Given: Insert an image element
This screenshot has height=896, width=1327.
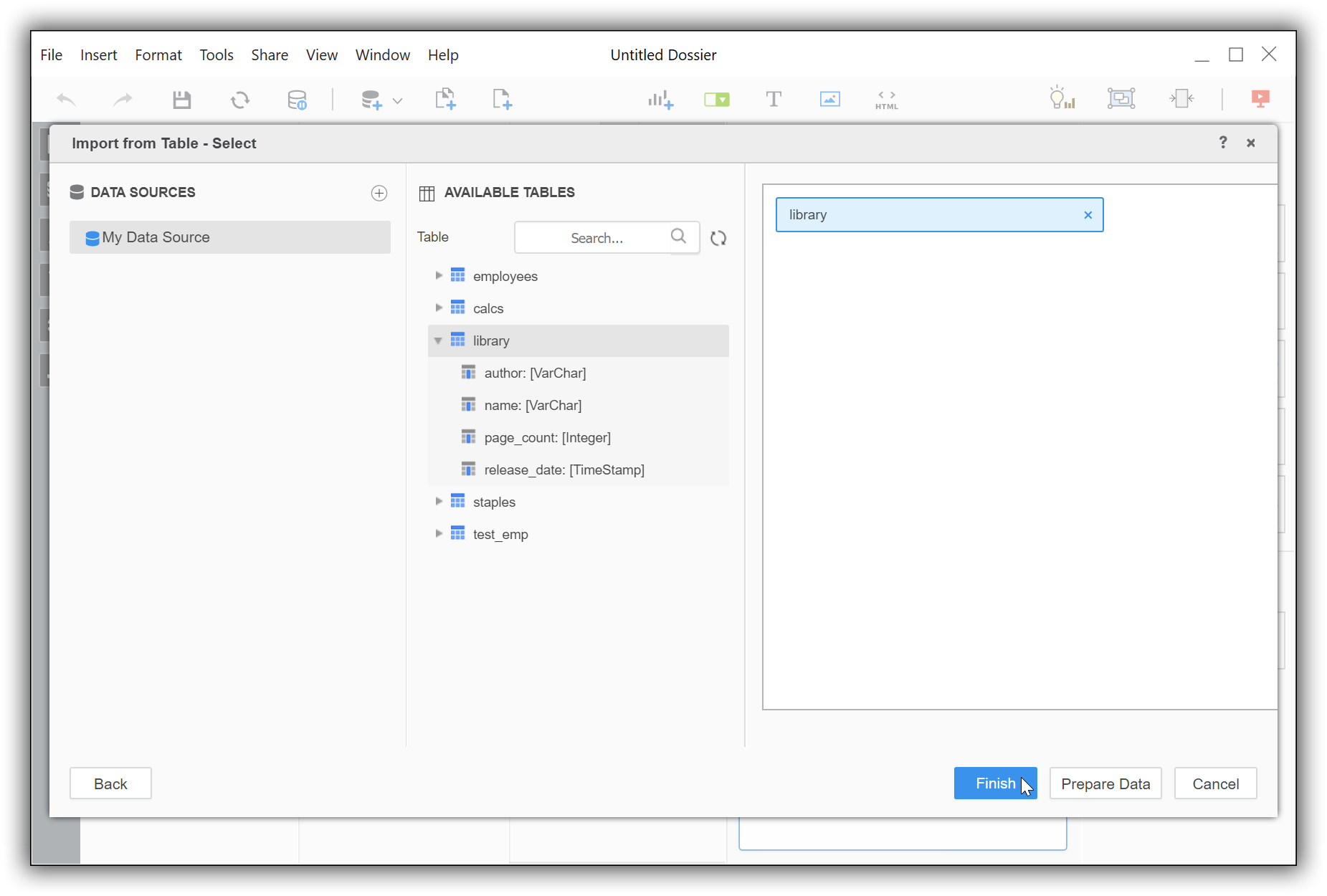Looking at the screenshot, I should (829, 99).
